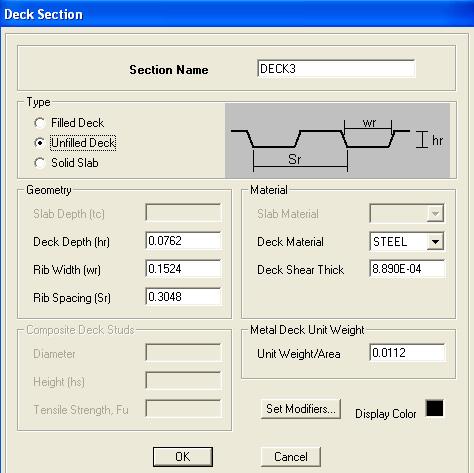The image size is (474, 473).
Task: Select Solid Slab type
Action: tap(40, 163)
